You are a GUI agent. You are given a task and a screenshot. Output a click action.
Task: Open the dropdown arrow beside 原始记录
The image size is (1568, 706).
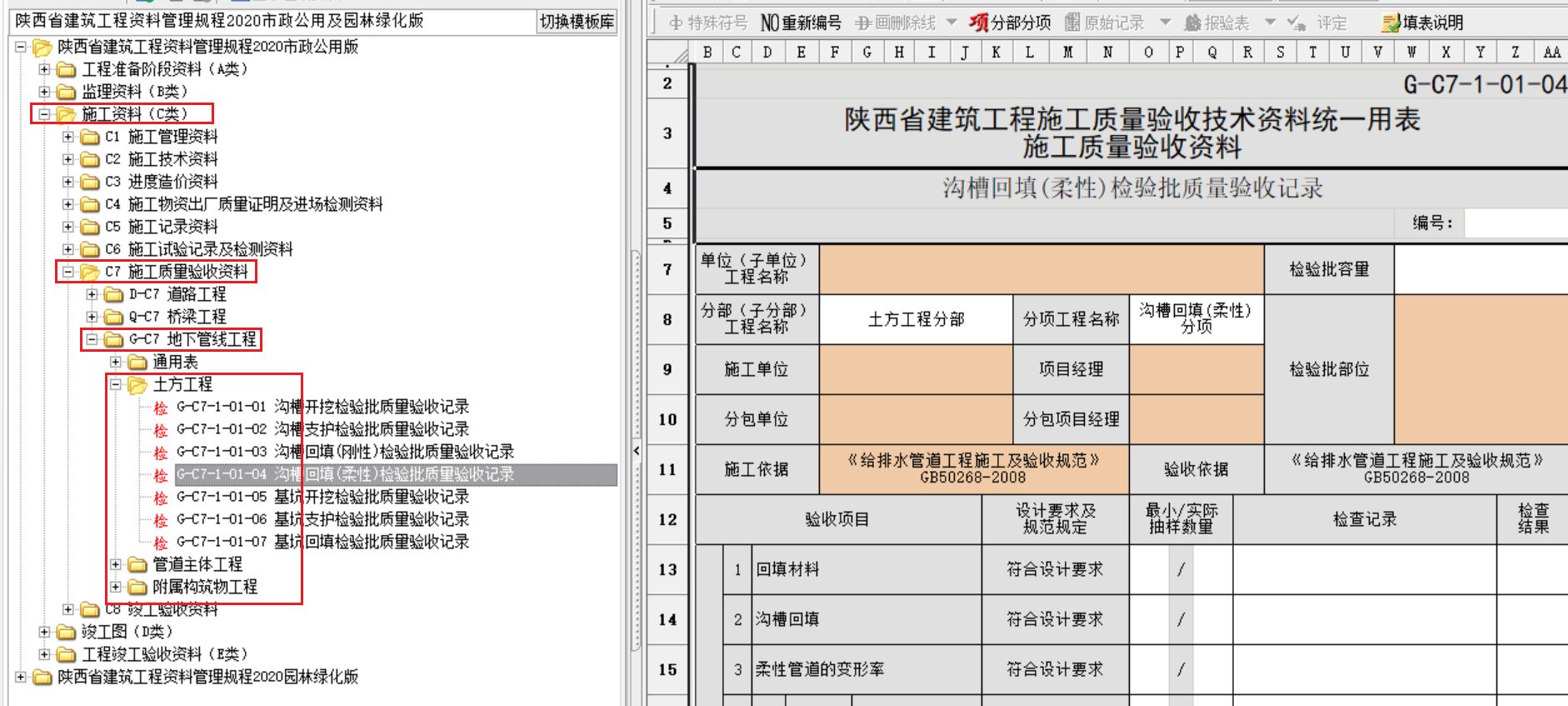click(x=1166, y=23)
